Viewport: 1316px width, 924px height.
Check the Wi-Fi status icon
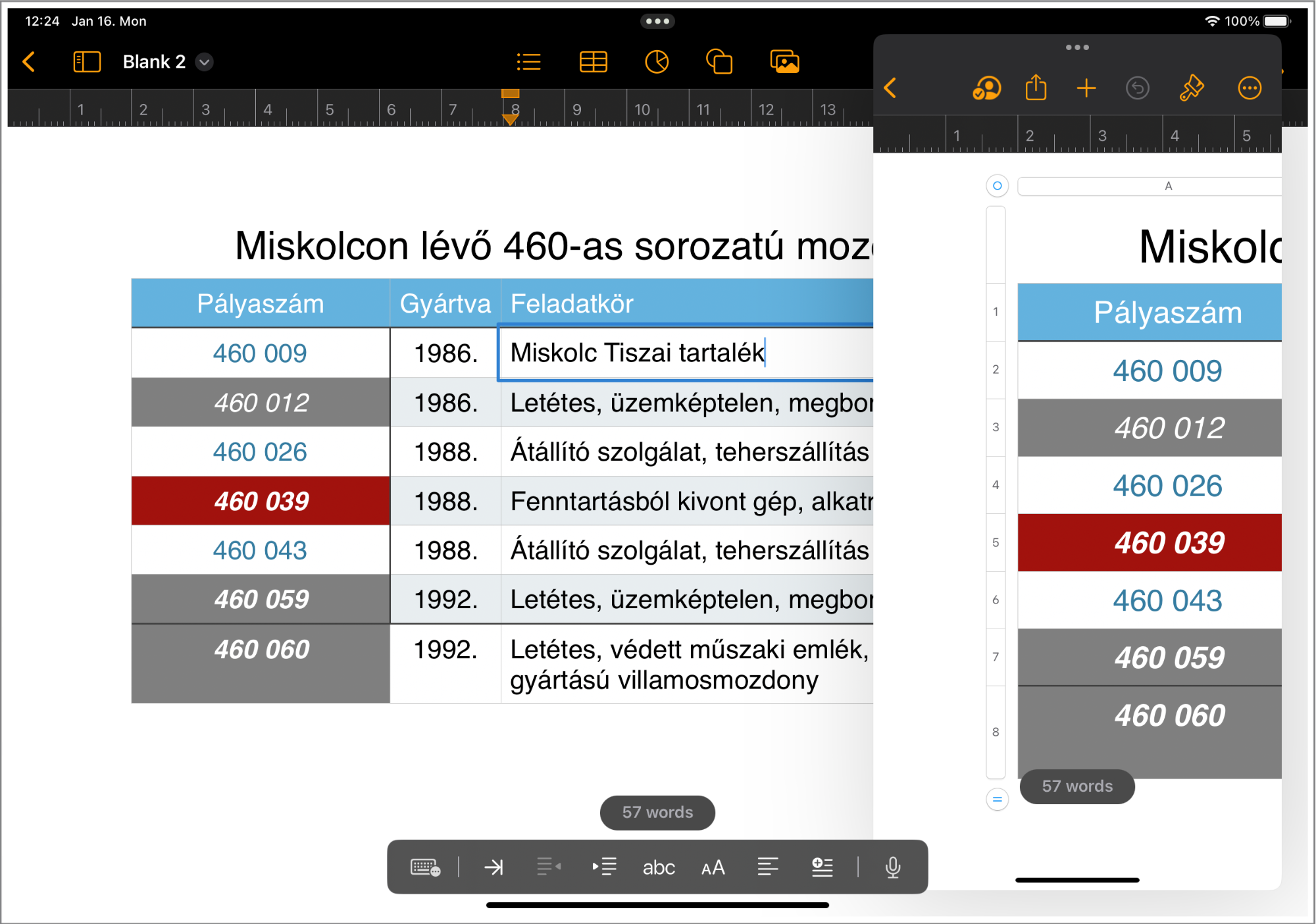tap(1211, 21)
